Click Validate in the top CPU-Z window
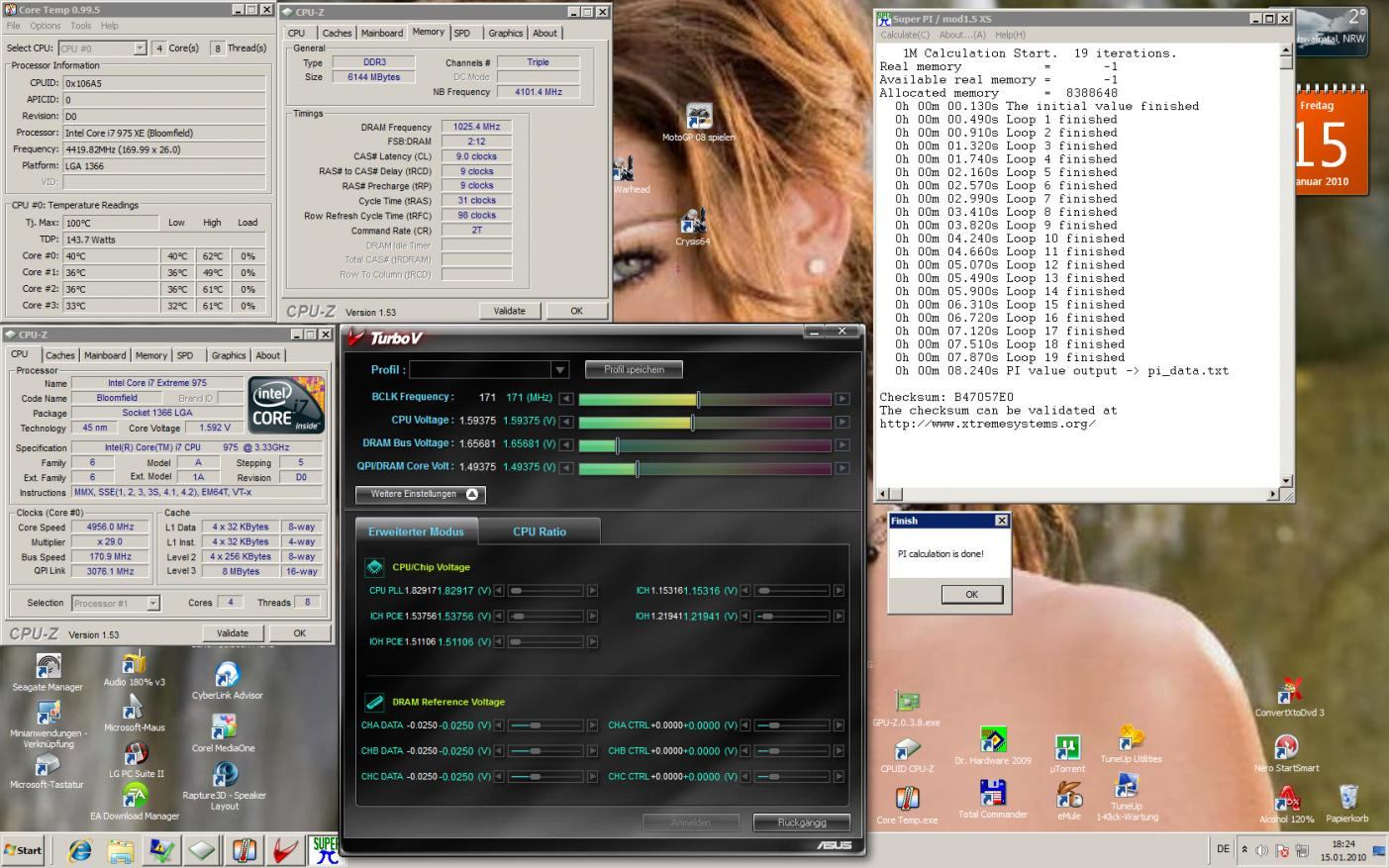 click(x=510, y=311)
